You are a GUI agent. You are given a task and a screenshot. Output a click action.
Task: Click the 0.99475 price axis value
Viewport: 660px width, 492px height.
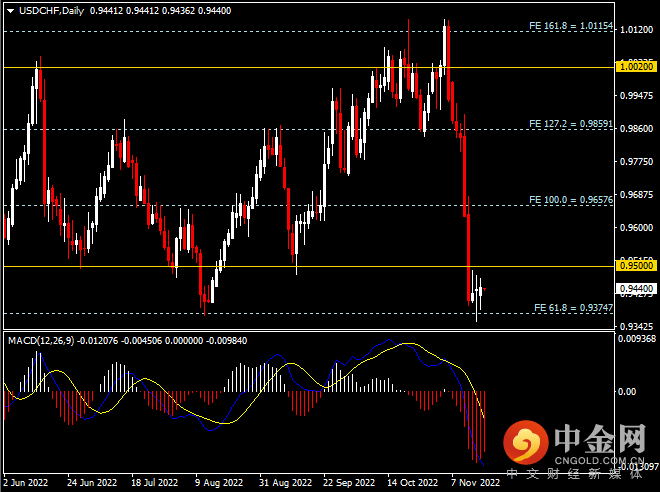tap(636, 96)
